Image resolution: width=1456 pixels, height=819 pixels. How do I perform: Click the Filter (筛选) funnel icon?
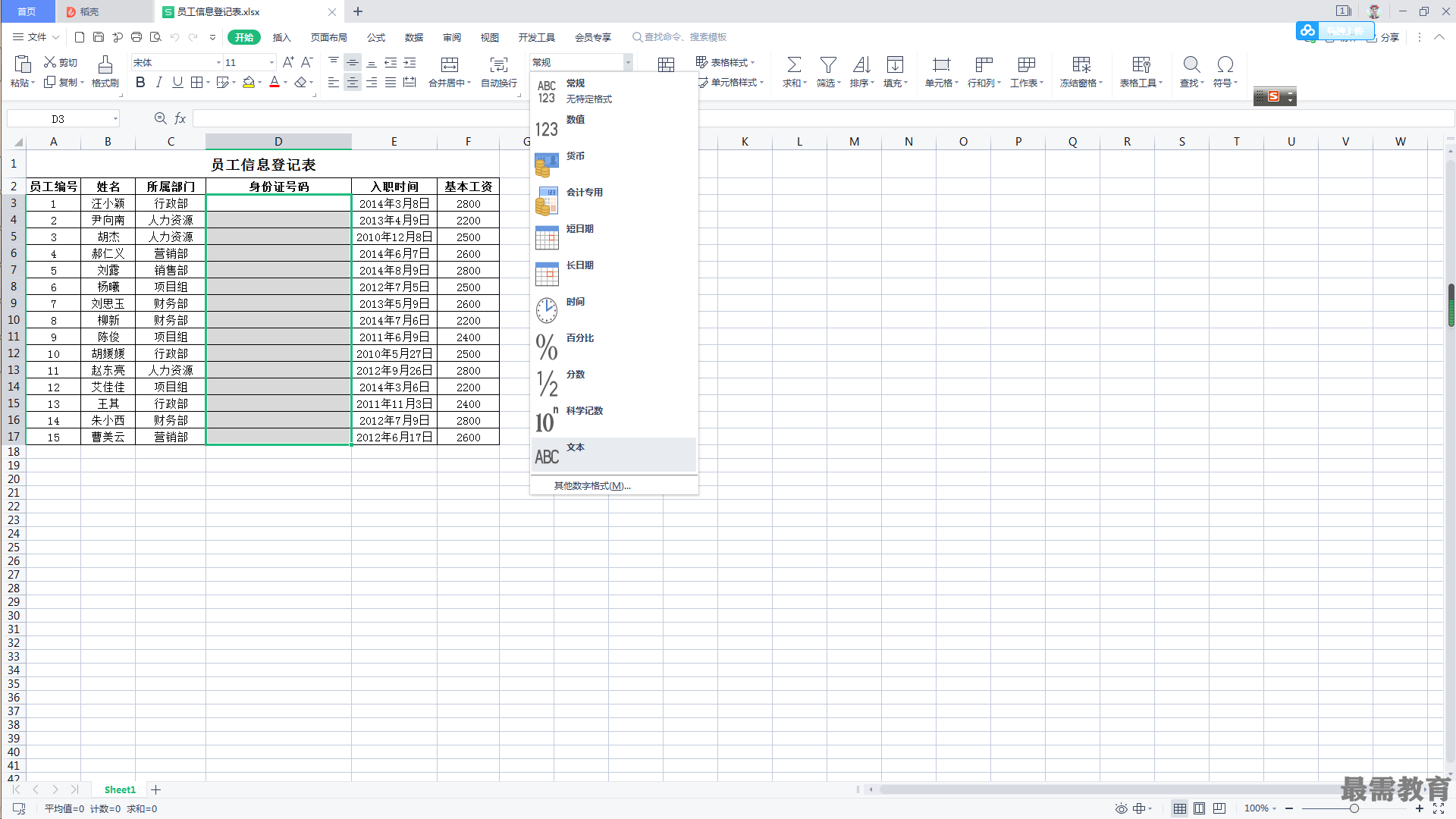828,64
